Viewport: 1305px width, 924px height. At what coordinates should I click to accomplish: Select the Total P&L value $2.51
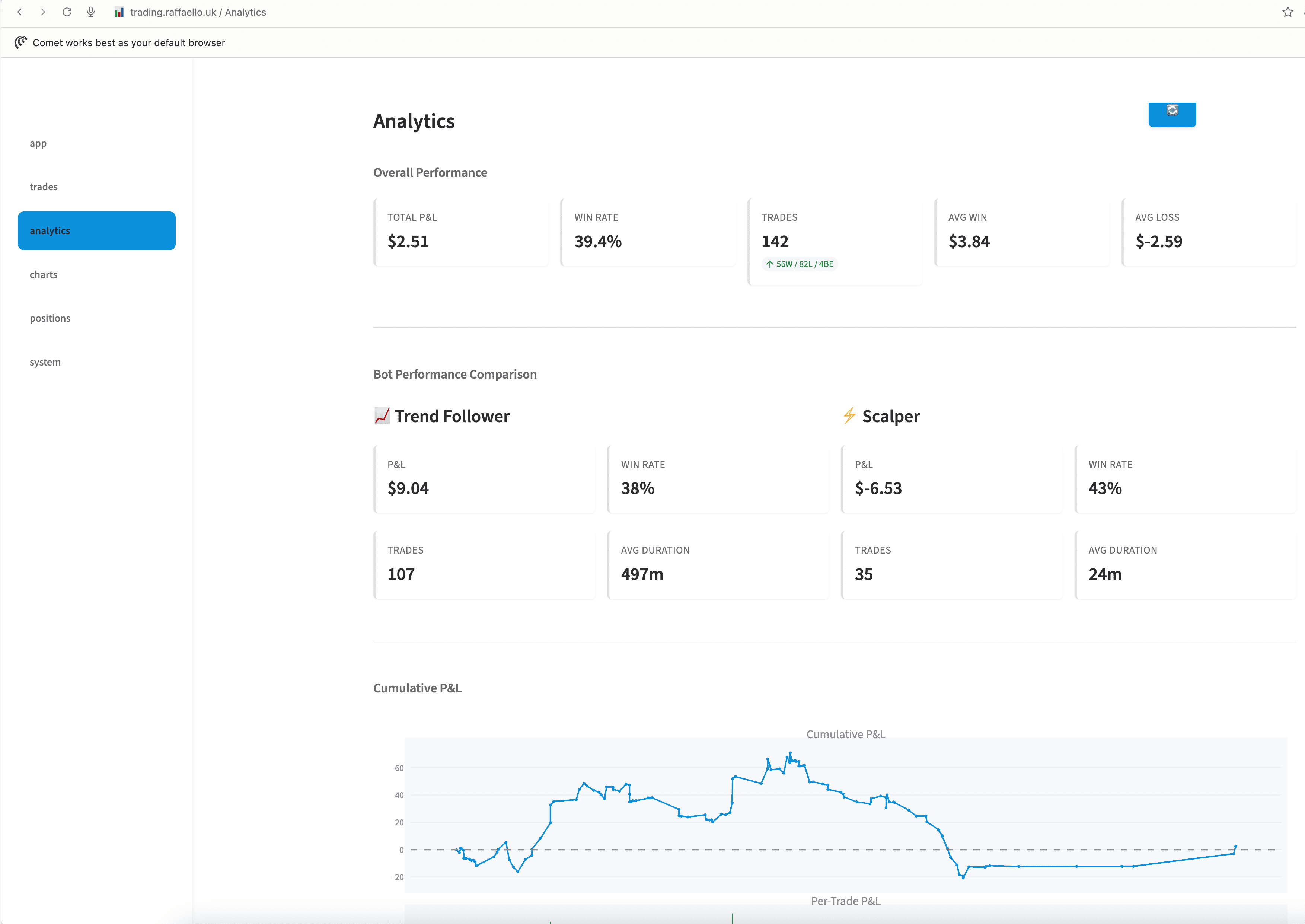coord(408,241)
